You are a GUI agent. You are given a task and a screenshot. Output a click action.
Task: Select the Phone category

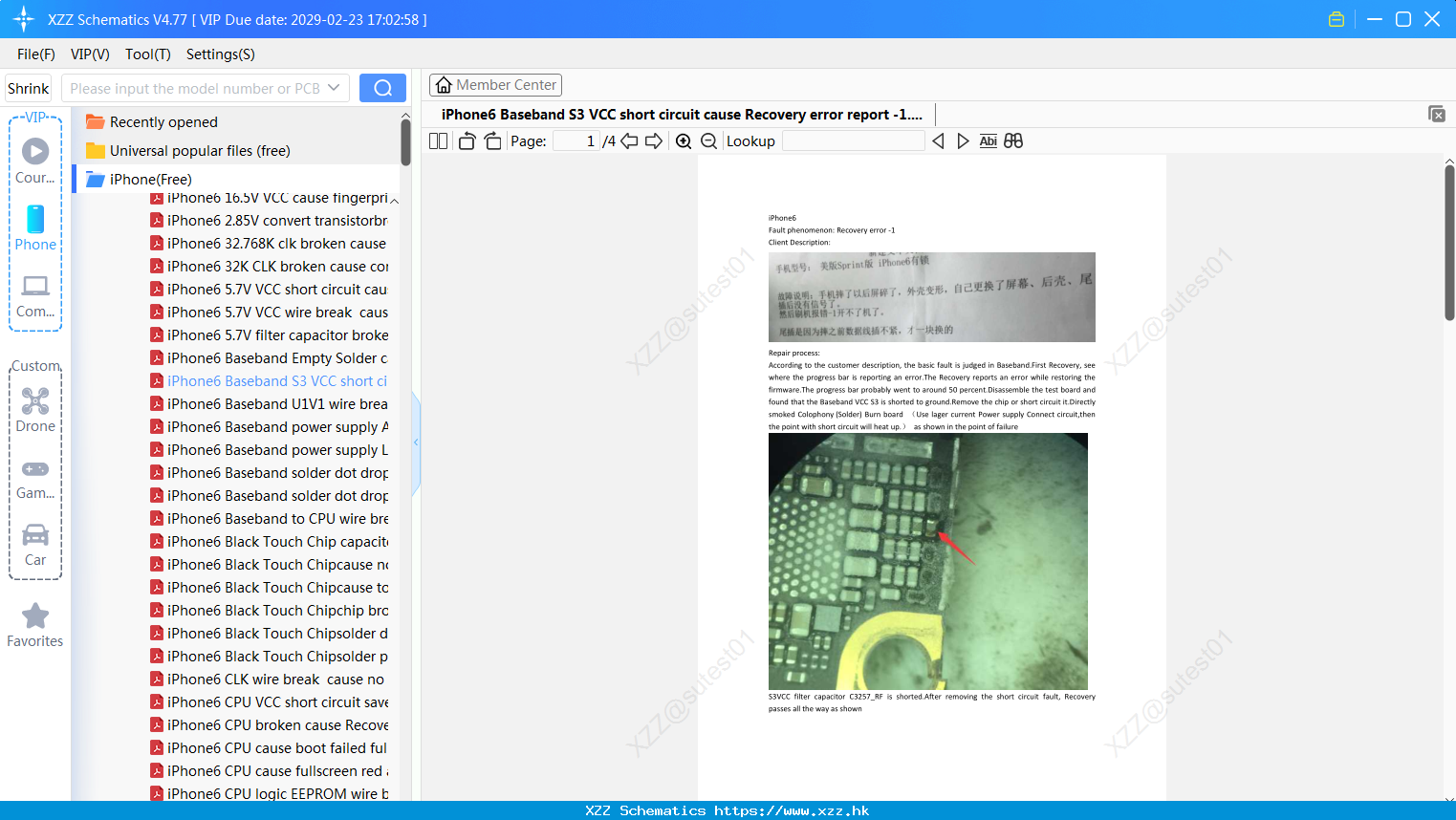click(35, 227)
